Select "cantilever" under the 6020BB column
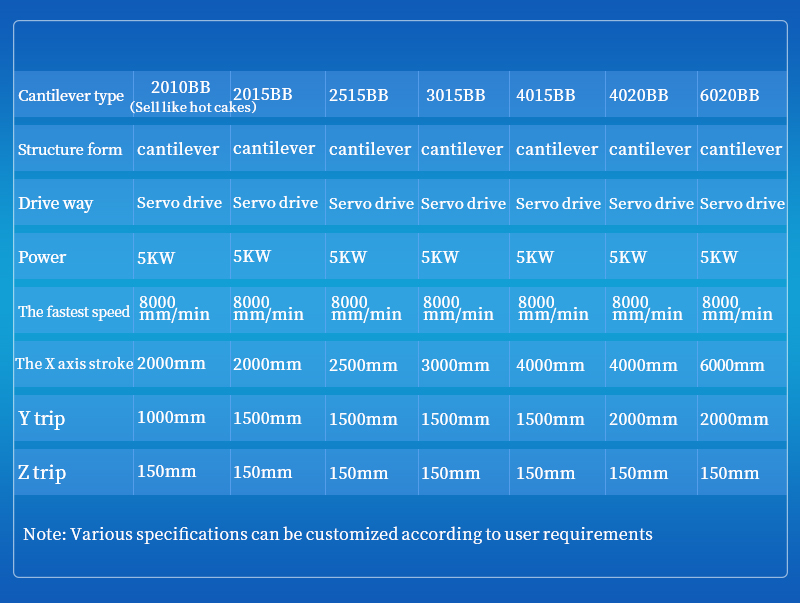800x603 pixels. tap(741, 149)
